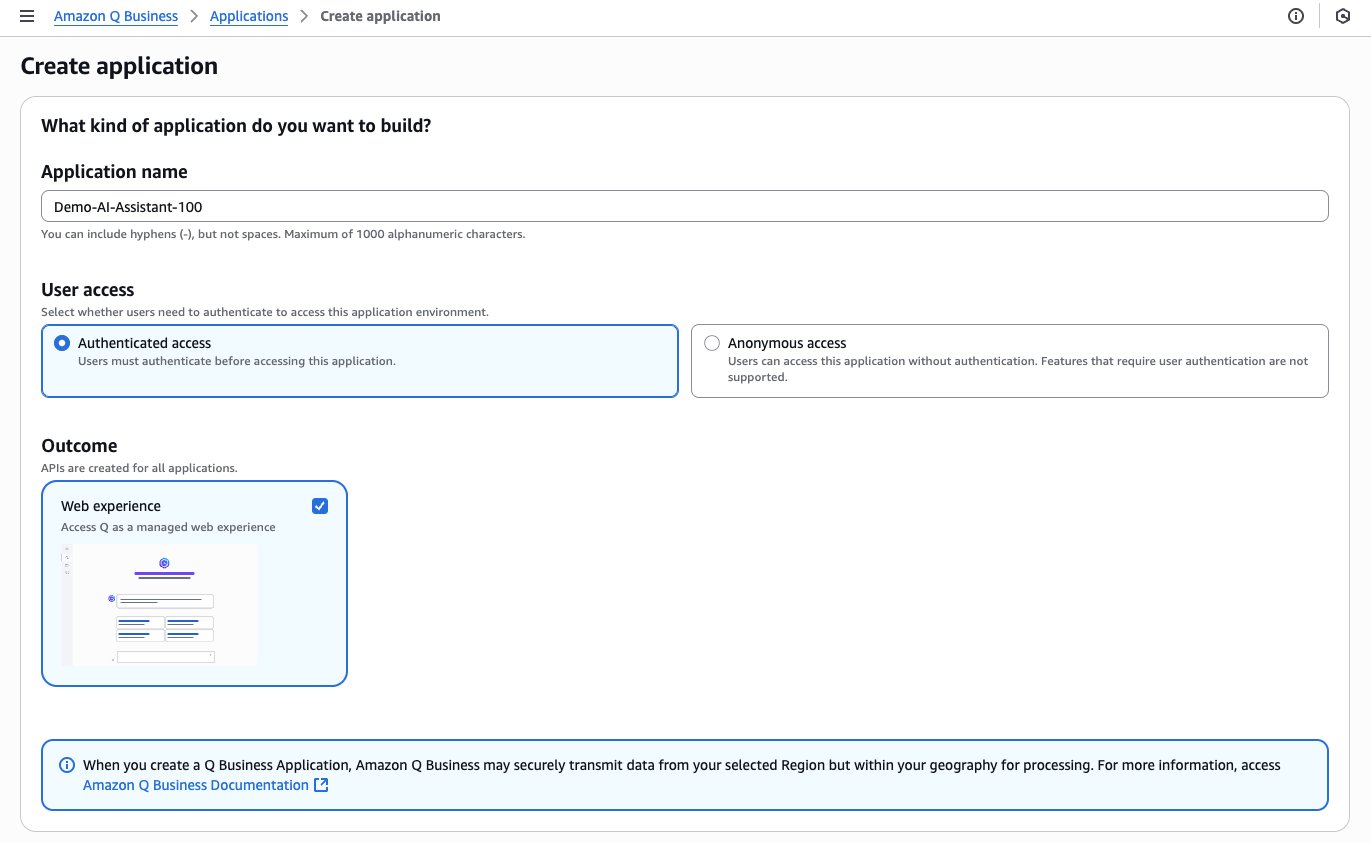Click the Outcome section heading
The image size is (1371, 842).
79,446
